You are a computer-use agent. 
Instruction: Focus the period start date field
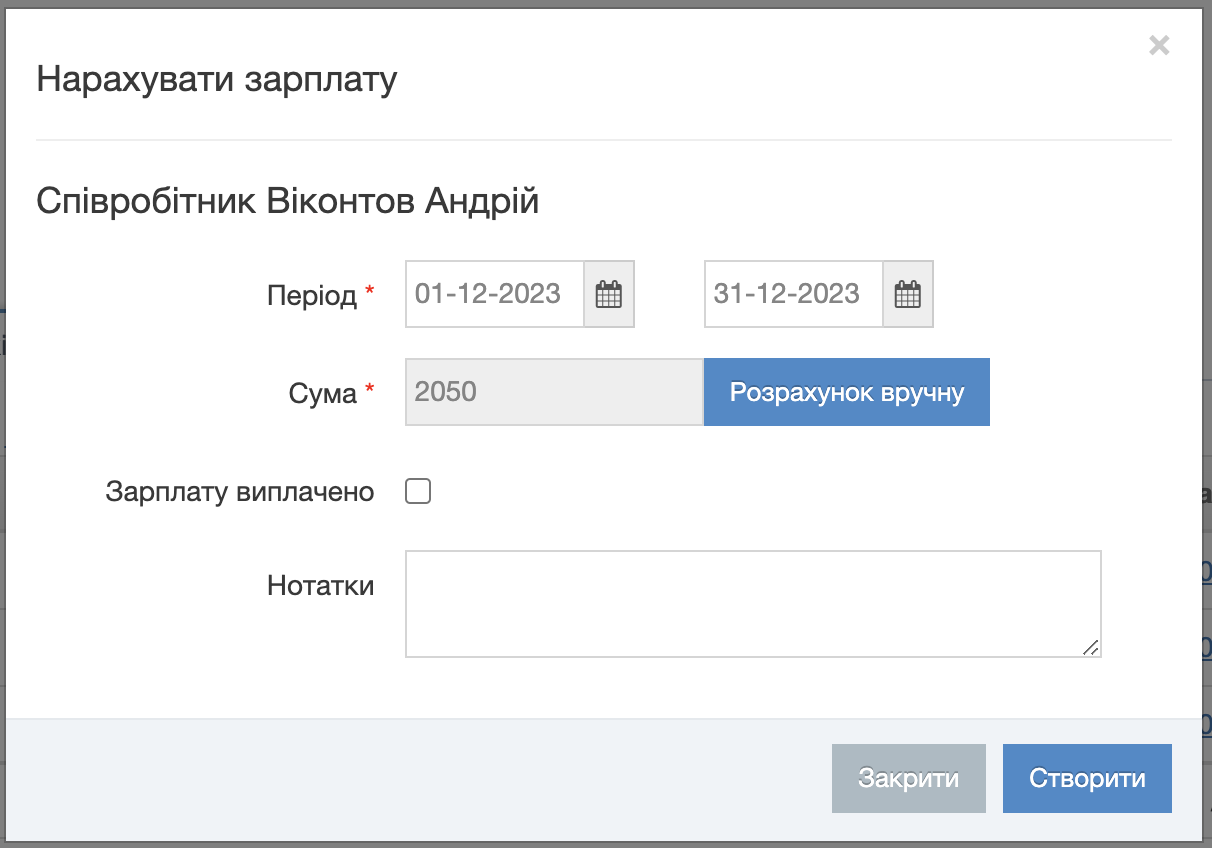tap(495, 294)
